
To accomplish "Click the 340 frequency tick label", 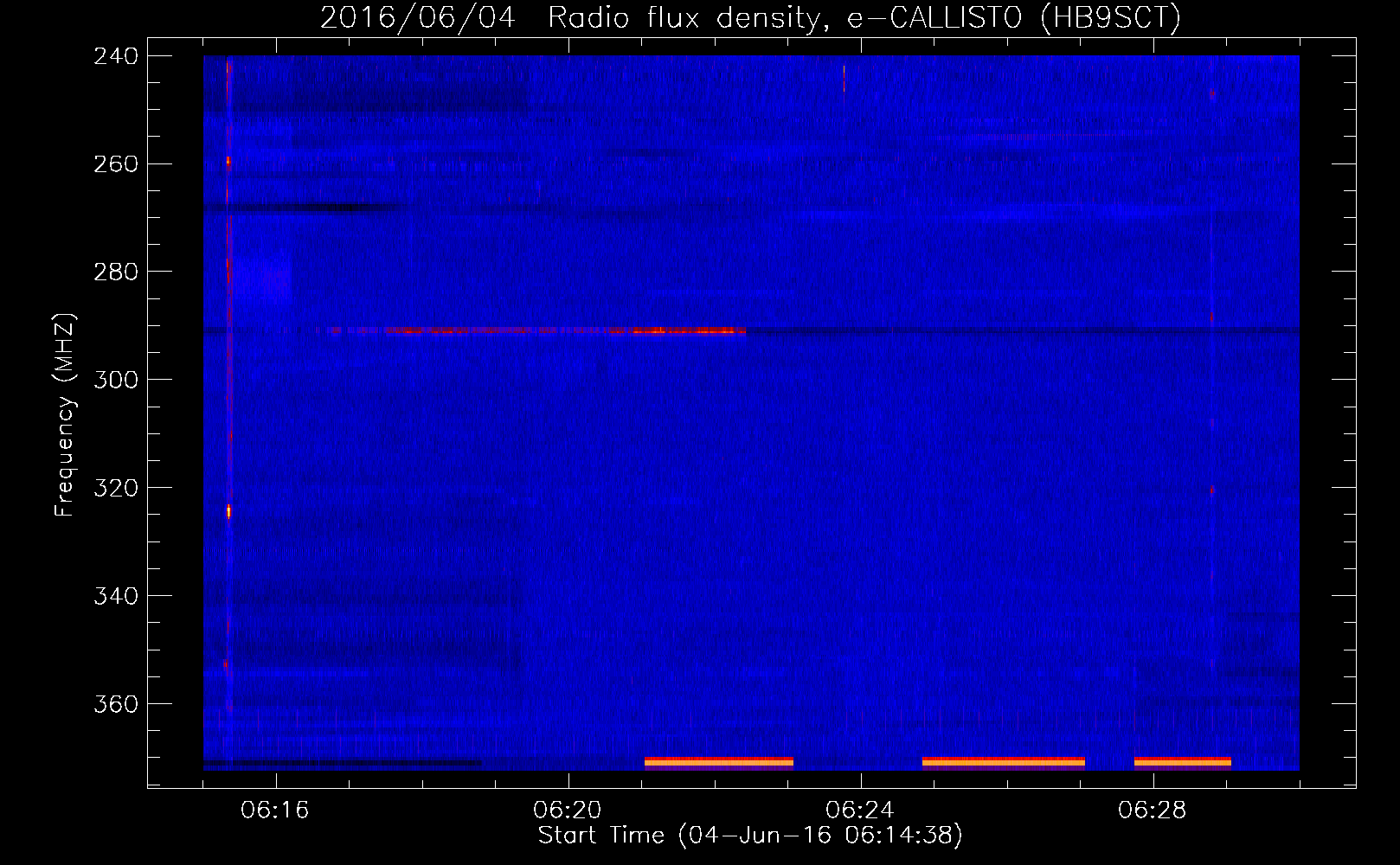I will coord(116,597).
